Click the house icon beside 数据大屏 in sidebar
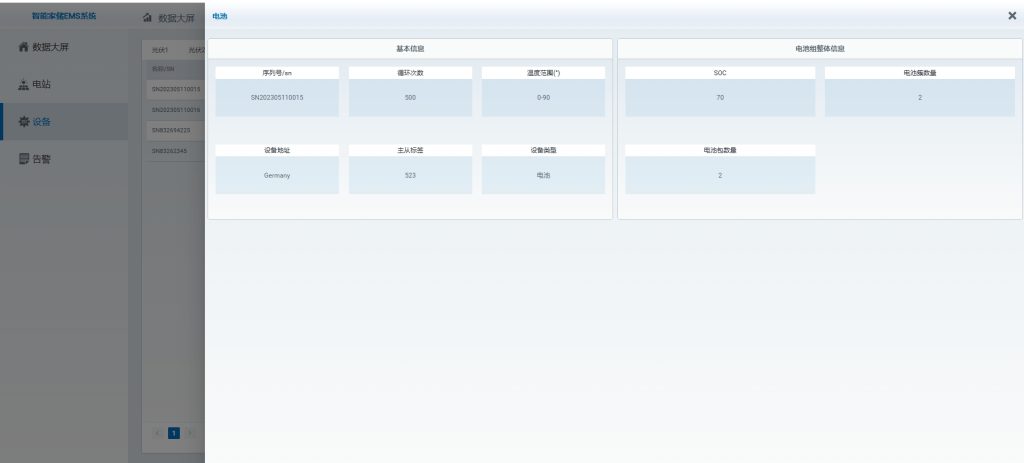The image size is (1024, 463). tap(24, 47)
